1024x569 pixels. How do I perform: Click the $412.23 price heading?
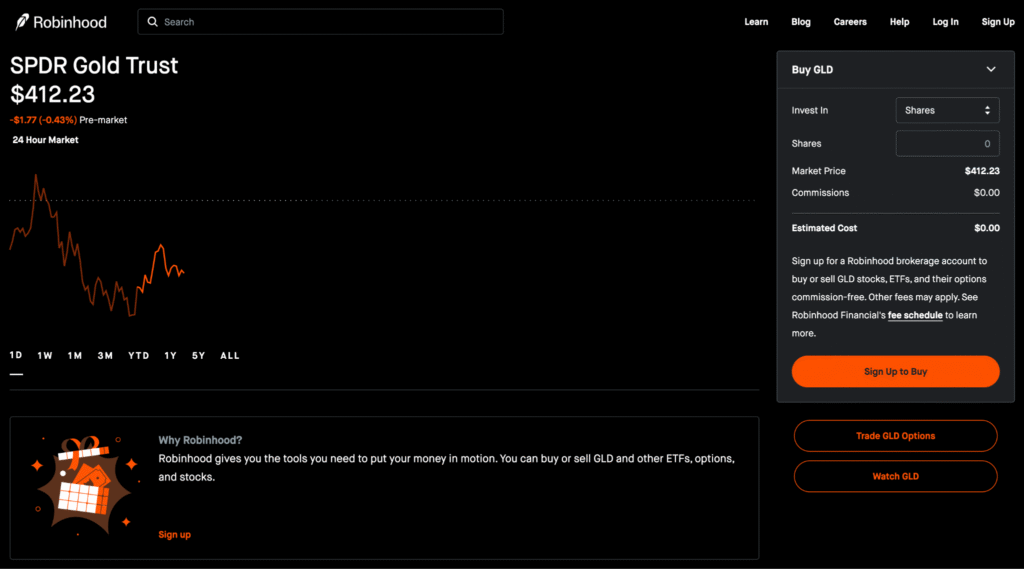click(x=52, y=95)
